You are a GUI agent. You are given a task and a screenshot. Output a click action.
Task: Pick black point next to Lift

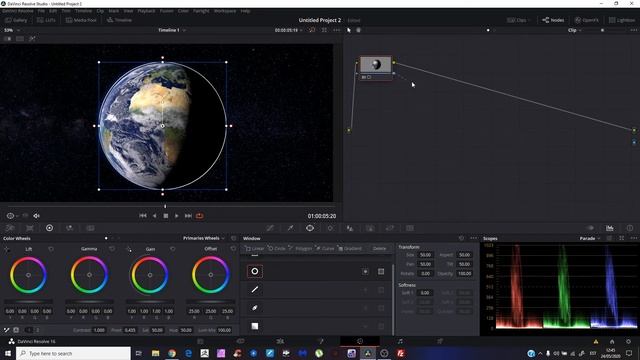(x=7, y=249)
